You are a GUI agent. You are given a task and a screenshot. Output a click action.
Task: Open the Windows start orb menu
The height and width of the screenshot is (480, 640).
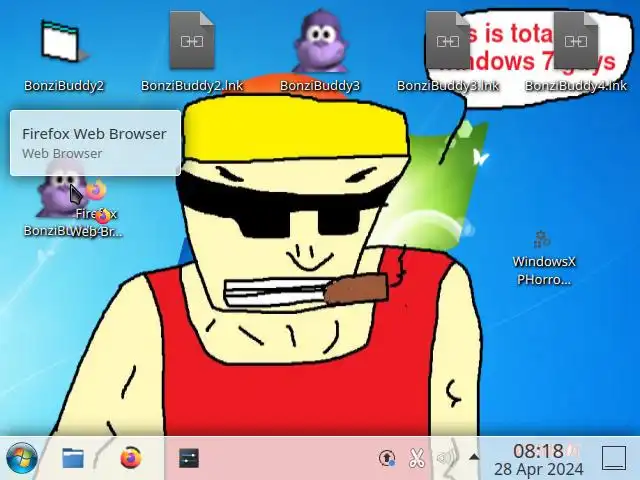tap(22, 458)
